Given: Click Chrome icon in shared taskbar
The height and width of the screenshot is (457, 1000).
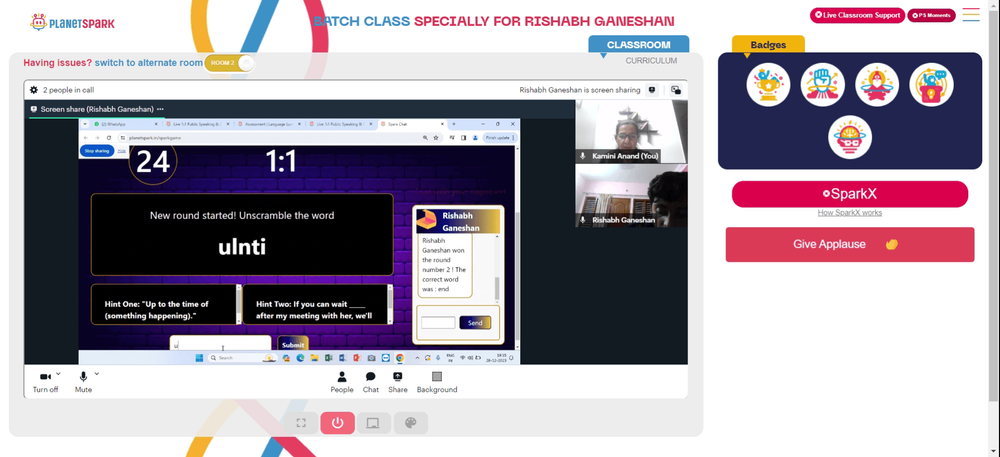Looking at the screenshot, I should (399, 358).
